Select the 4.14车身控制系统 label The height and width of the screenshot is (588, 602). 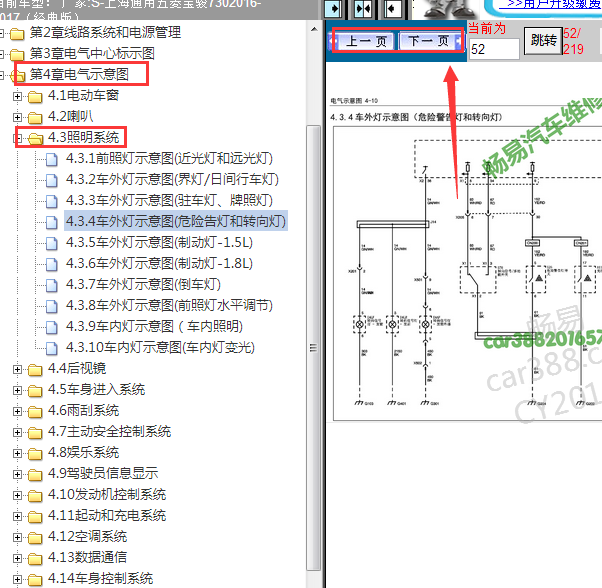100,579
